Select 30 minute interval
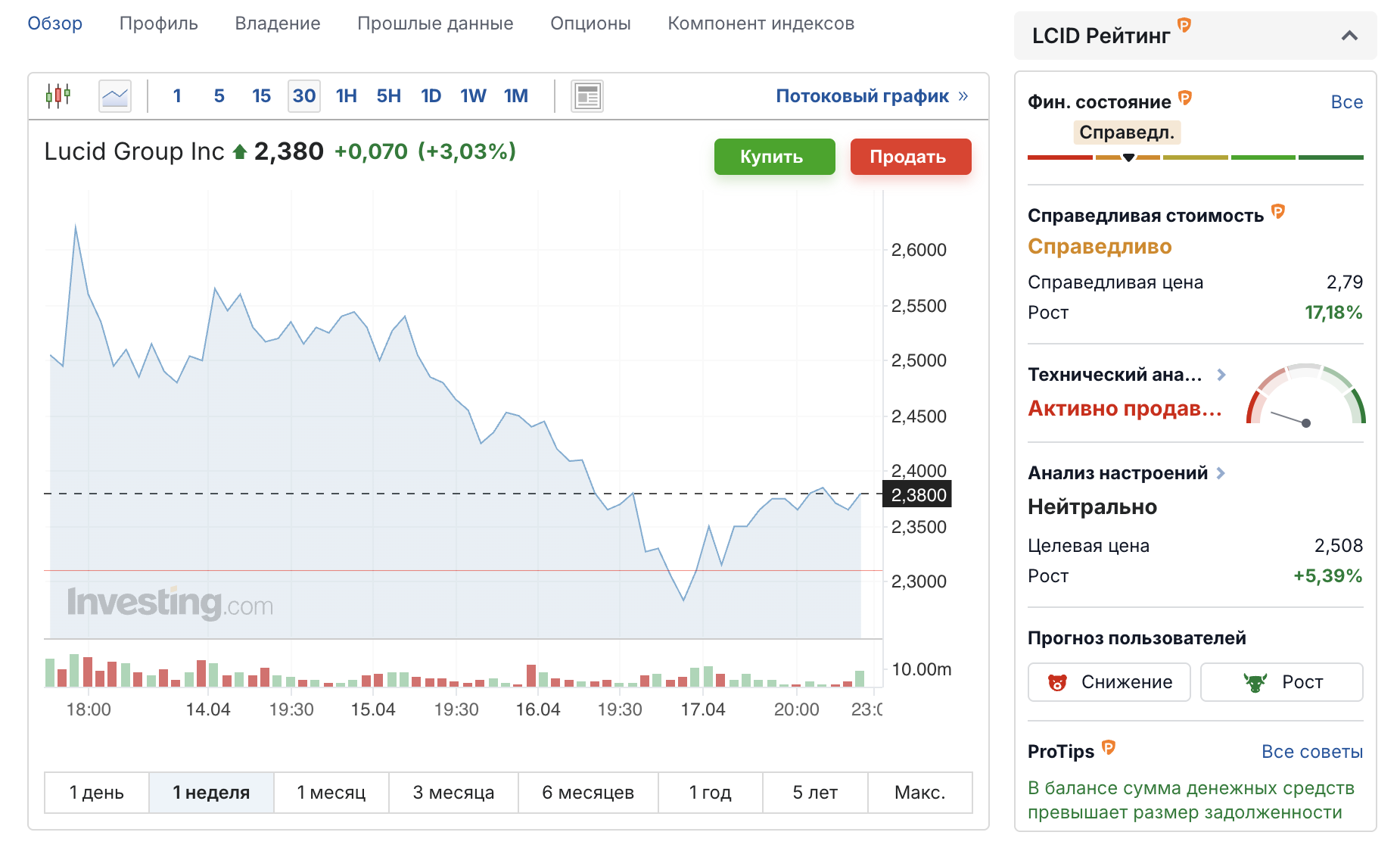 click(x=304, y=96)
